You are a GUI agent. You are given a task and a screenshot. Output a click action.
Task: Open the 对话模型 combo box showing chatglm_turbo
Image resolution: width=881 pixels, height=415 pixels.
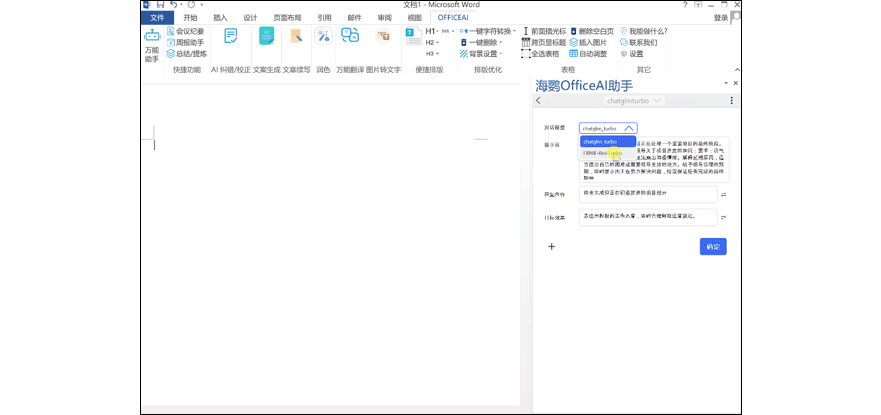click(x=608, y=128)
